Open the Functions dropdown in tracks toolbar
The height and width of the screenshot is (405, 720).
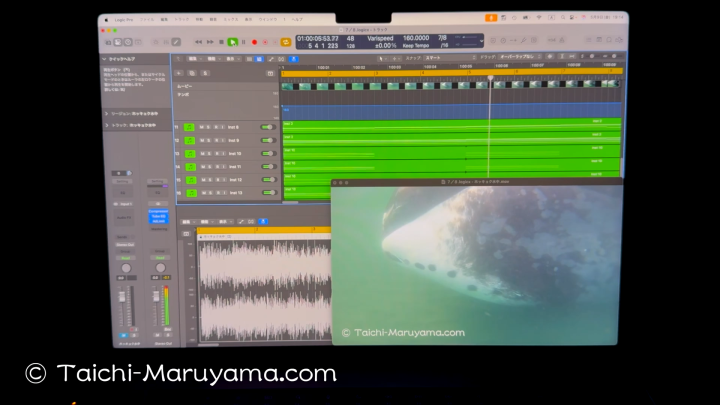pyautogui.click(x=213, y=59)
